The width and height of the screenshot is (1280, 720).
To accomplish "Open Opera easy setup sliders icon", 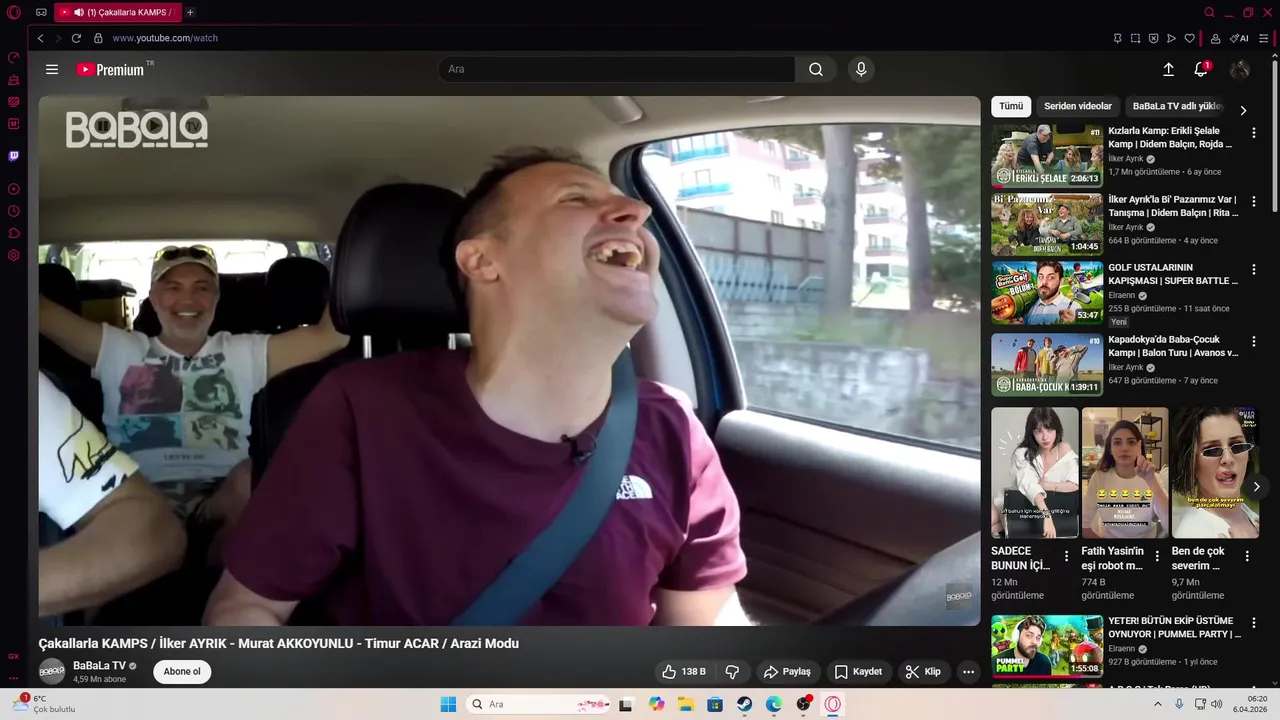I will click(x=1264, y=38).
